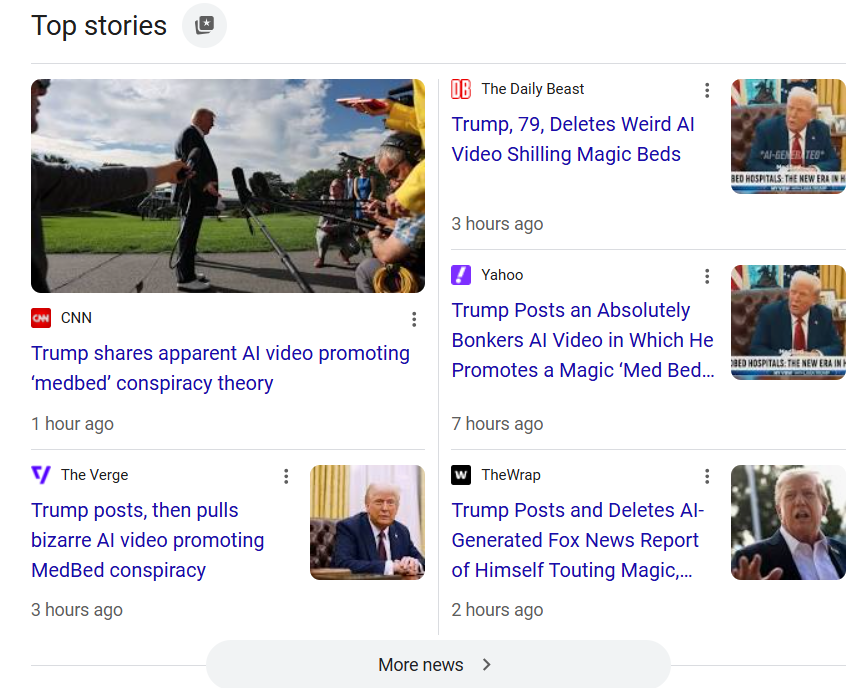
Task: Open more options for The Daily Beast story
Action: (707, 90)
